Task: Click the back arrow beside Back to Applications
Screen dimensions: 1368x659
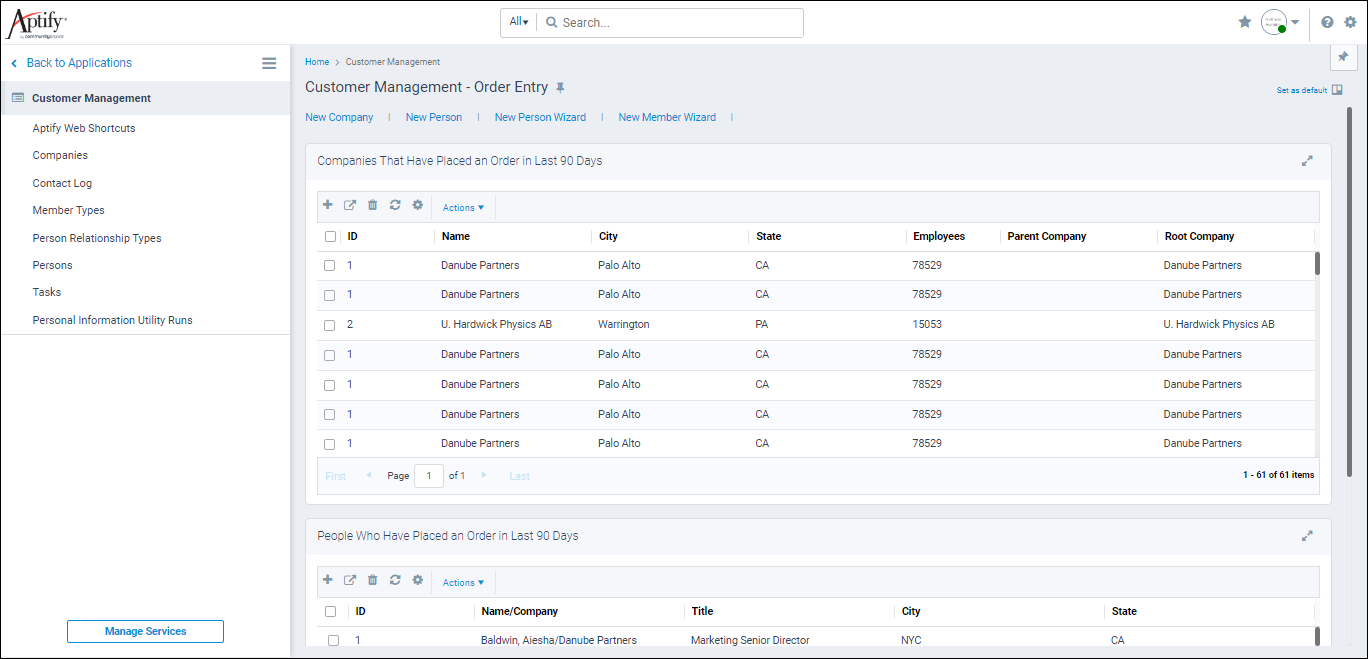Action: 14,63
